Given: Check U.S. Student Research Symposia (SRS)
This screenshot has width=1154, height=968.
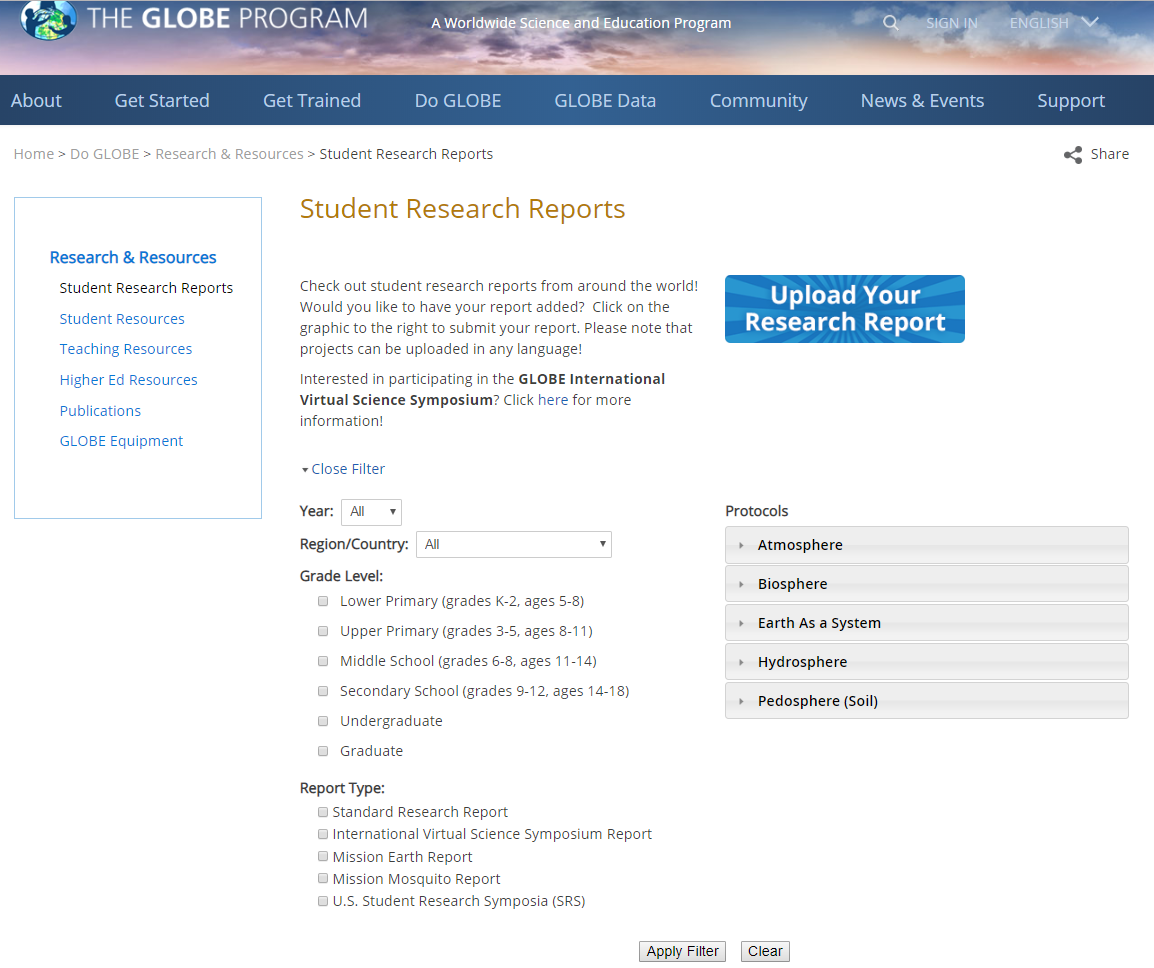Looking at the screenshot, I should tap(323, 901).
